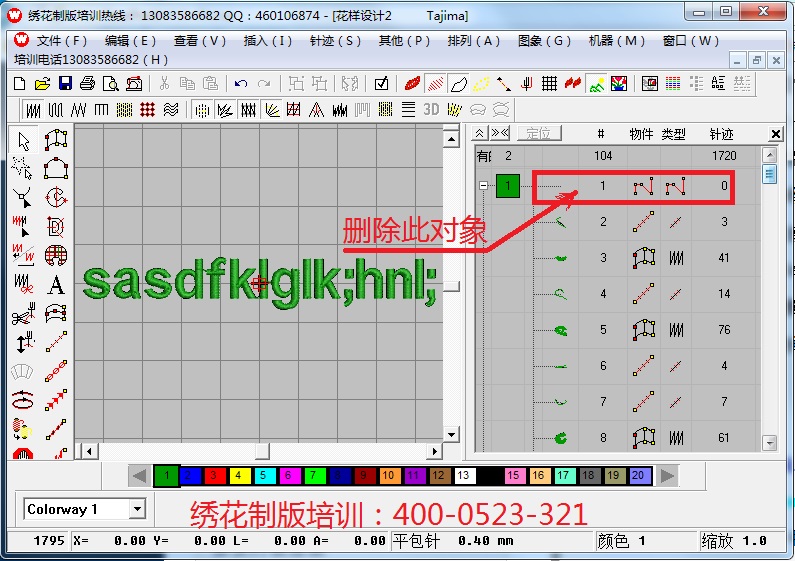Toggle the outline shape display button

point(458,84)
